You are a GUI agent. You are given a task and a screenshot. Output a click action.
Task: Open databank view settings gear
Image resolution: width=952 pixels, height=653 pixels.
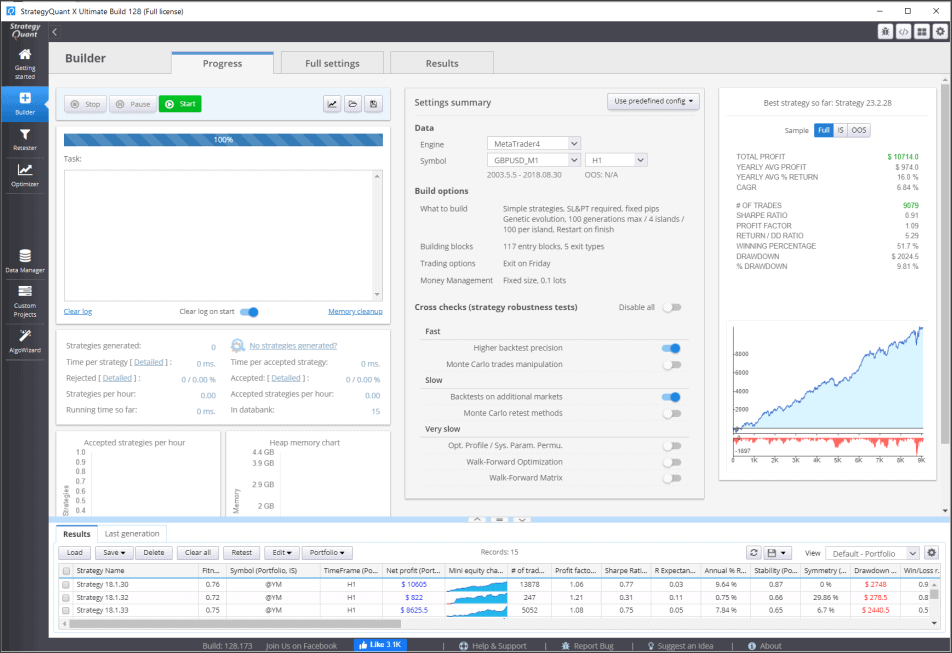point(932,553)
